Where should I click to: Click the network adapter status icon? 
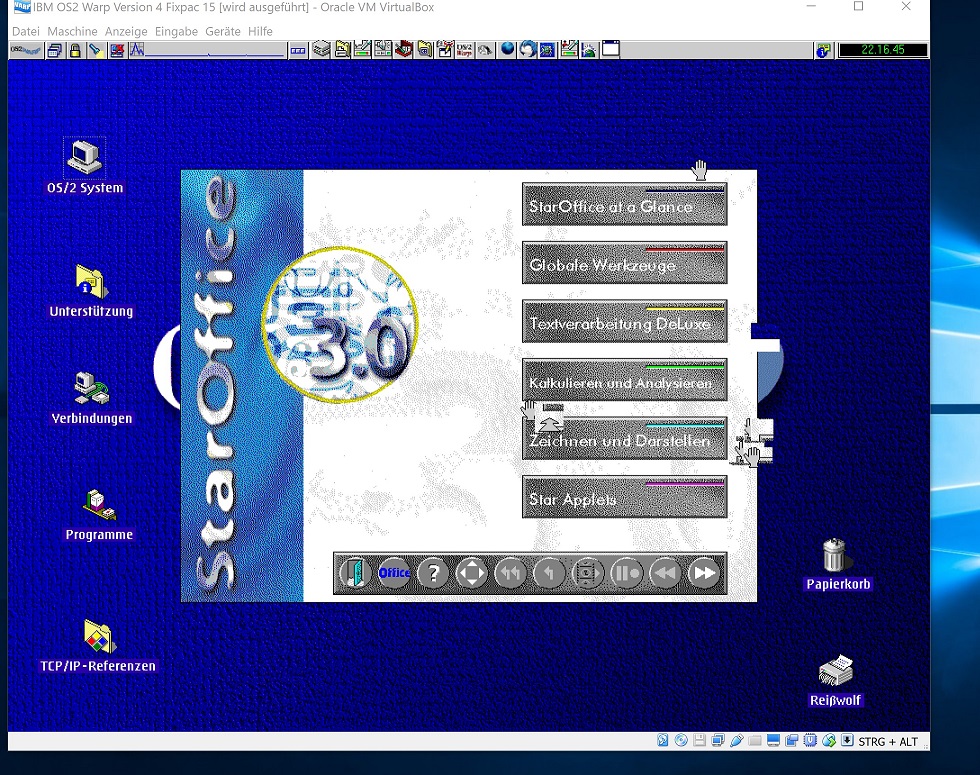coord(718,741)
